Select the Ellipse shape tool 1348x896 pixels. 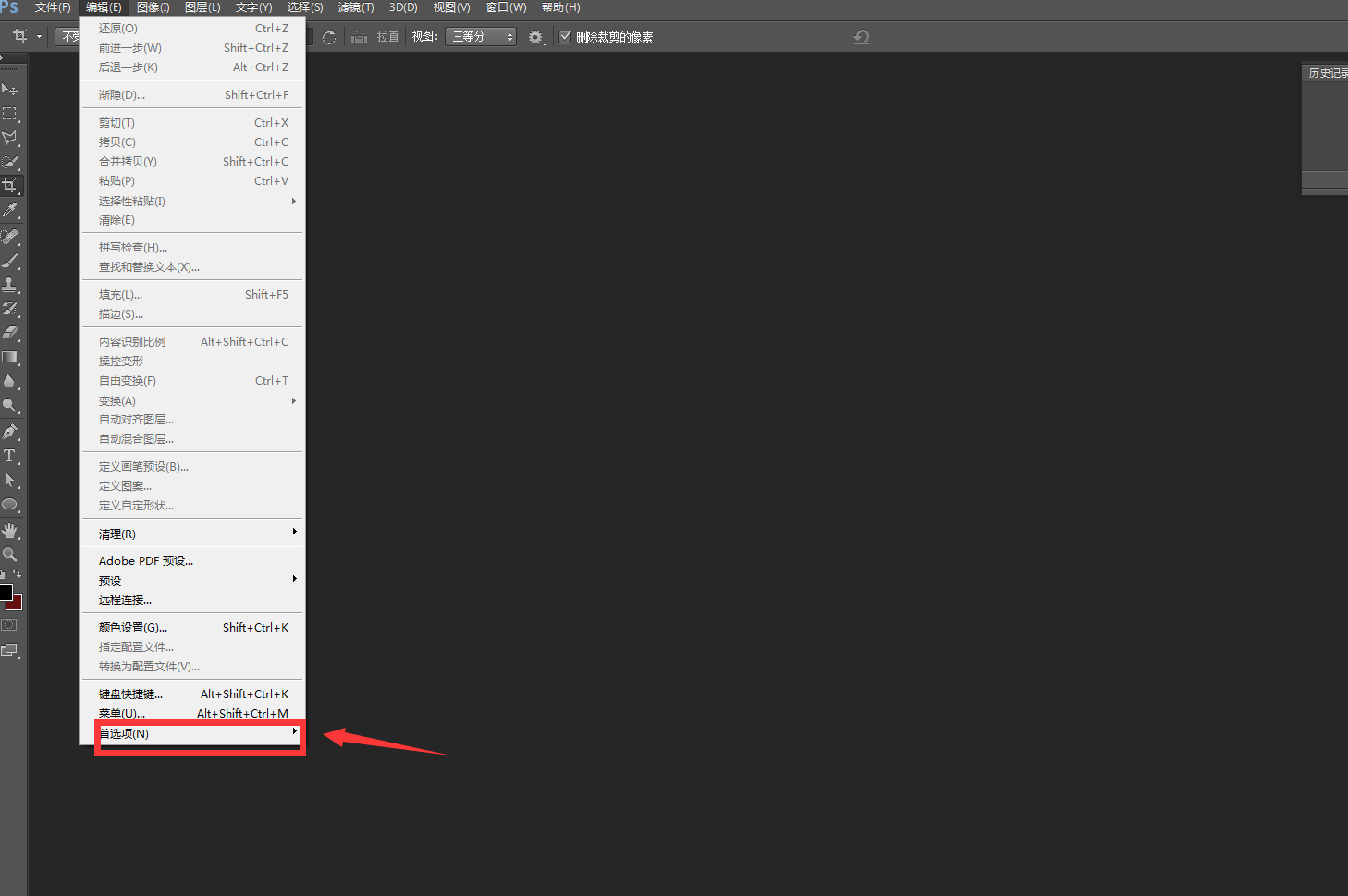point(10,505)
